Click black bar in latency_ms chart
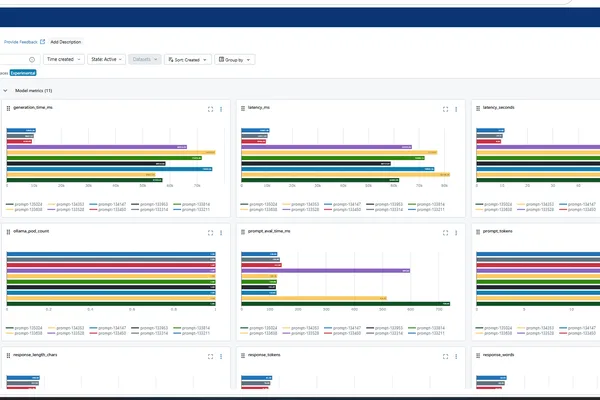This screenshot has width=600, height=400. coord(316,163)
